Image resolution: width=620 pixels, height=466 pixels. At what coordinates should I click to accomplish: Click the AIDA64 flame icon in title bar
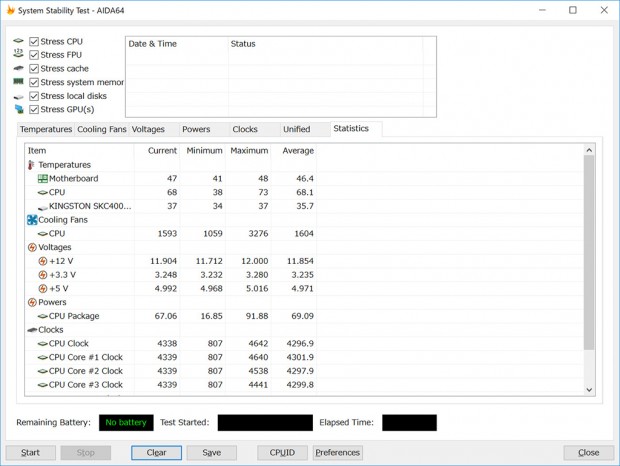pos(11,10)
